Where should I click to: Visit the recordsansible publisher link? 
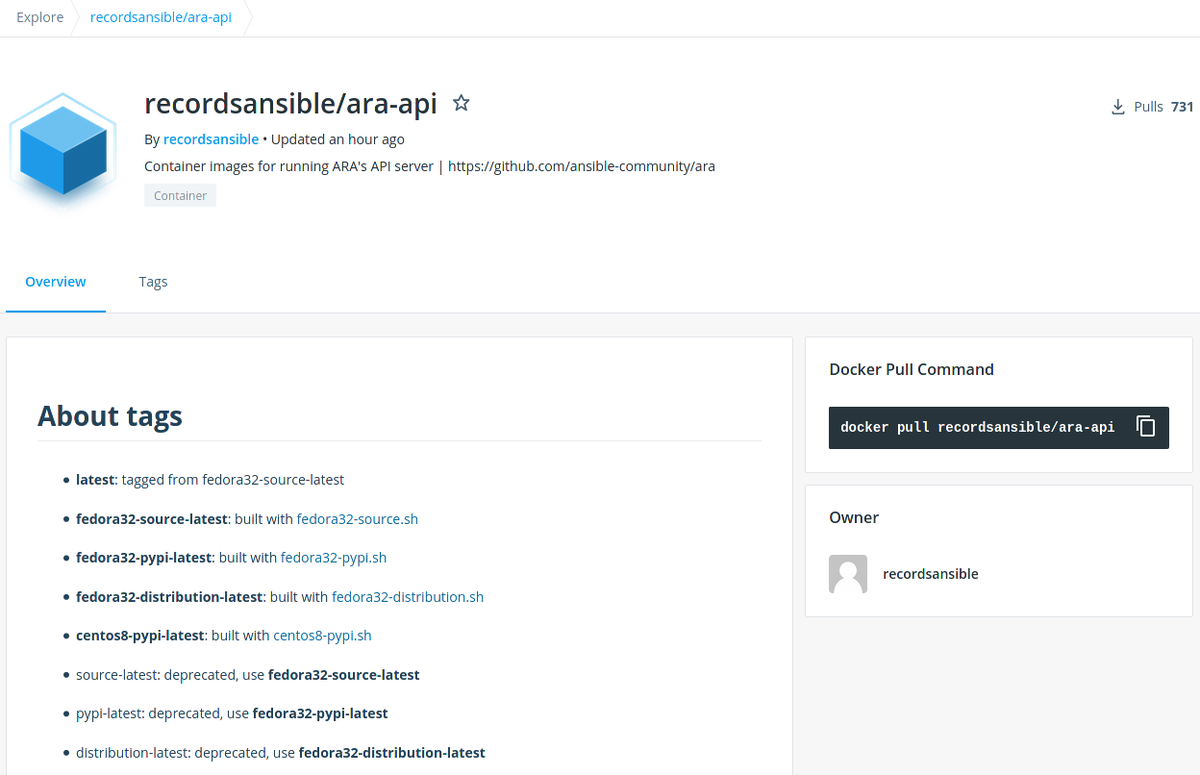pos(211,139)
